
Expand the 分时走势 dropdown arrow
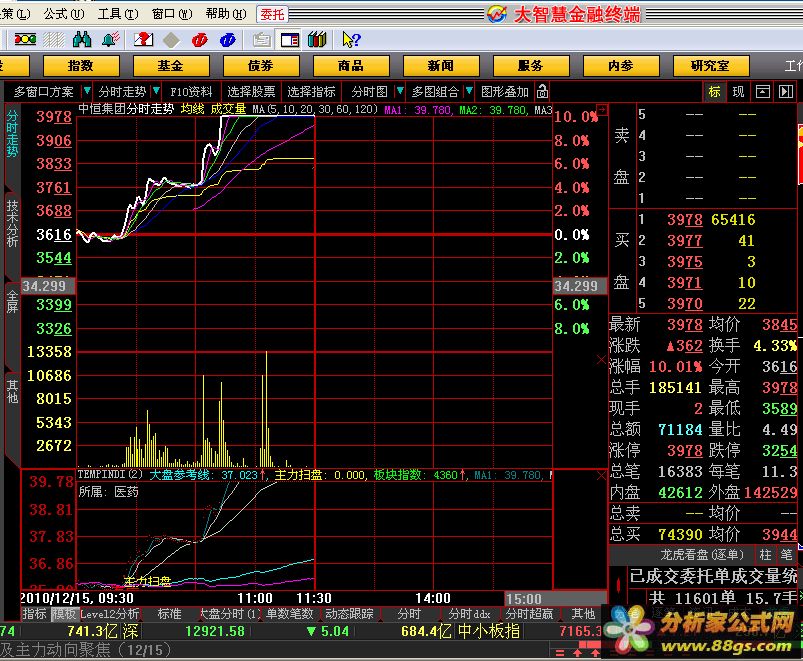click(156, 91)
